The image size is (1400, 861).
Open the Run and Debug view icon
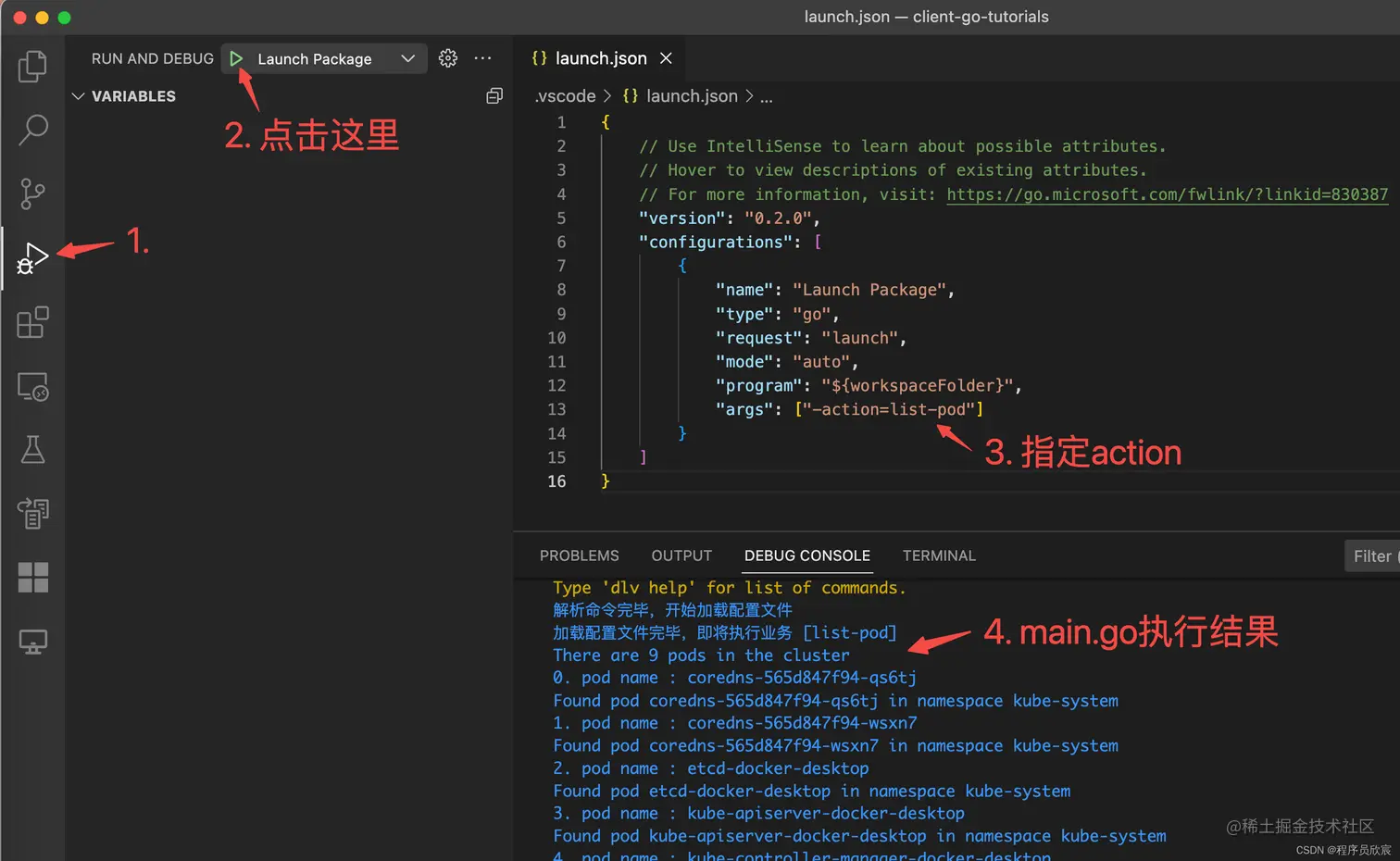(32, 258)
